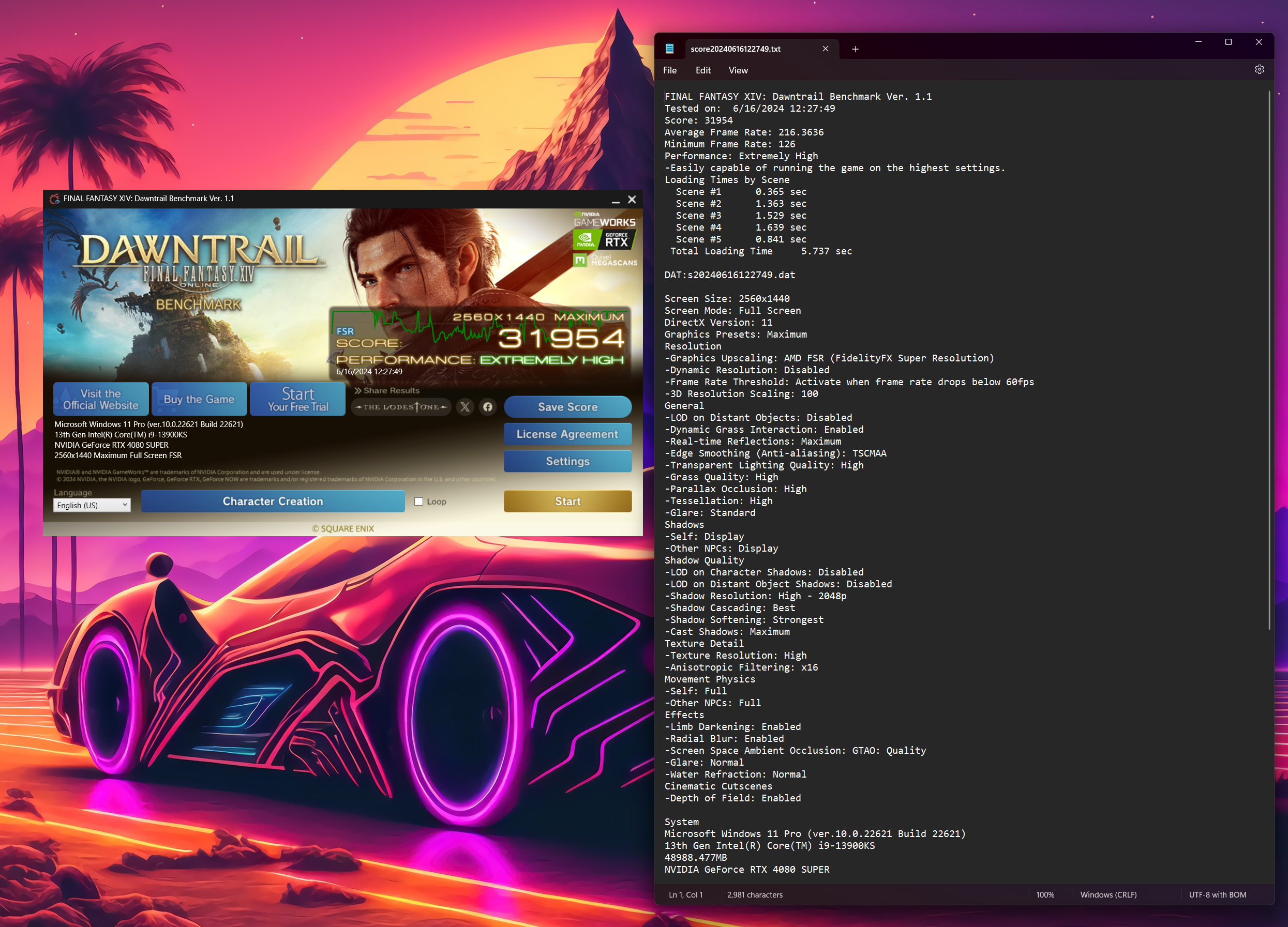The image size is (1288, 927).
Task: Click the FINAL FANTASY XIV benchmark title icon
Action: [54, 199]
